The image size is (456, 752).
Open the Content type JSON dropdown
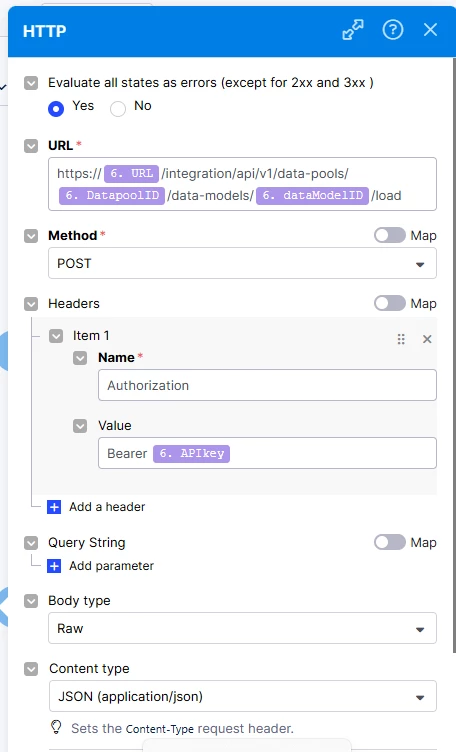[x=243, y=696]
